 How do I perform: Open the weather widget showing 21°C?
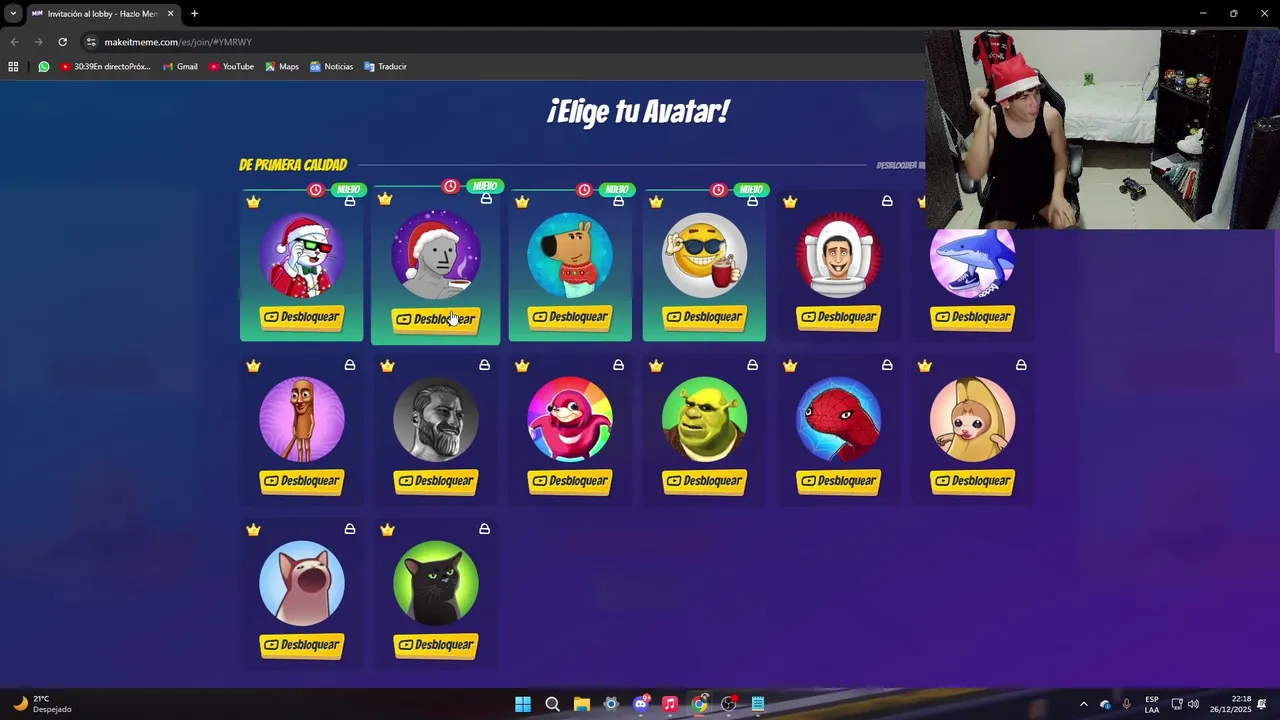pyautogui.click(x=43, y=704)
